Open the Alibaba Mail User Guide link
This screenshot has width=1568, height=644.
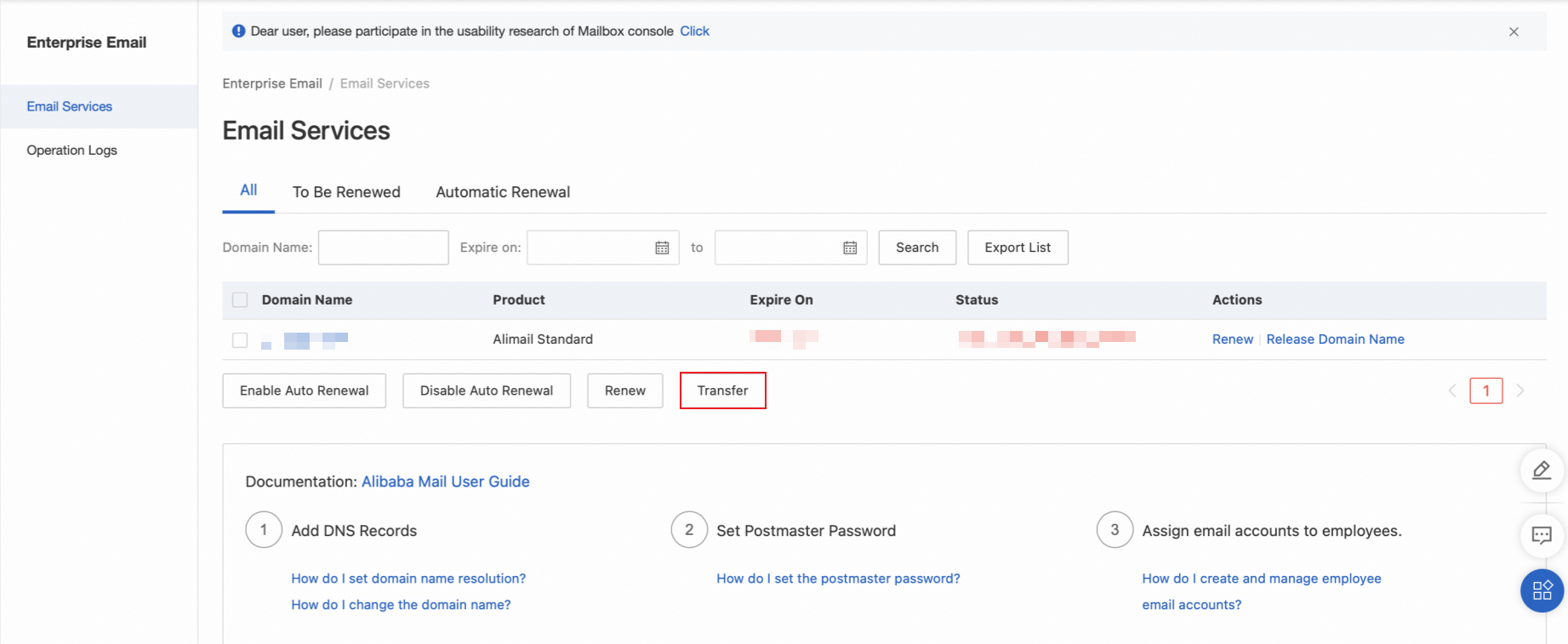tap(445, 482)
